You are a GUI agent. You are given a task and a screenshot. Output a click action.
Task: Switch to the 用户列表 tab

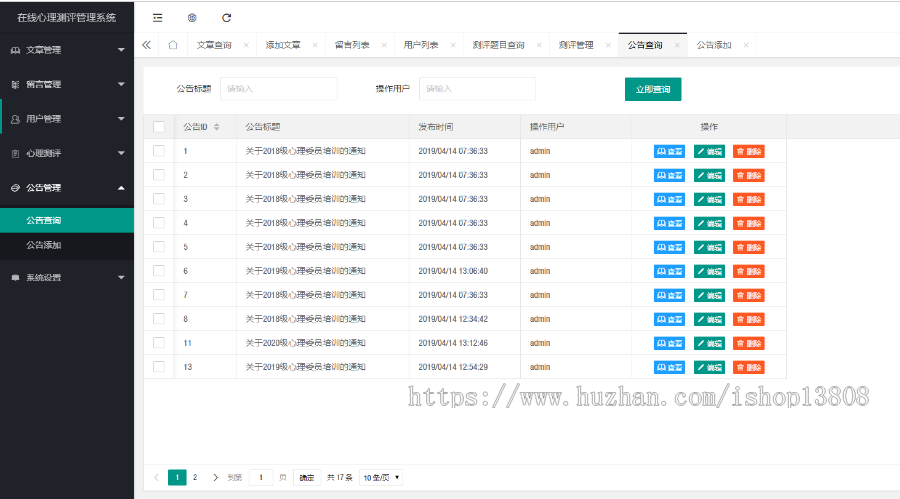point(421,45)
